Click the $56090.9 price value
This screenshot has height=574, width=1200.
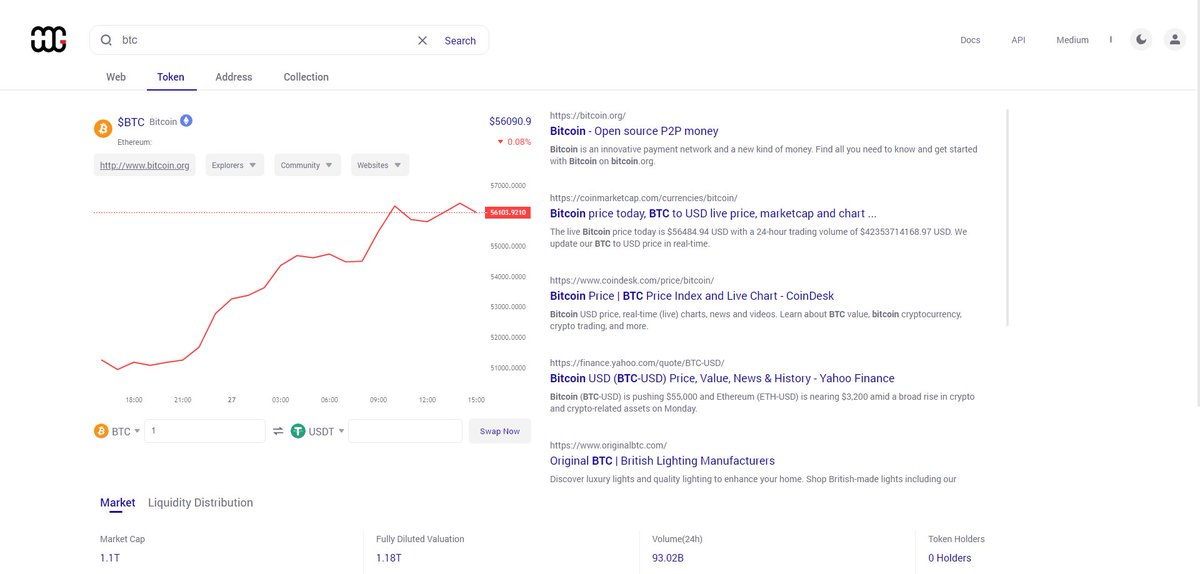pos(510,121)
